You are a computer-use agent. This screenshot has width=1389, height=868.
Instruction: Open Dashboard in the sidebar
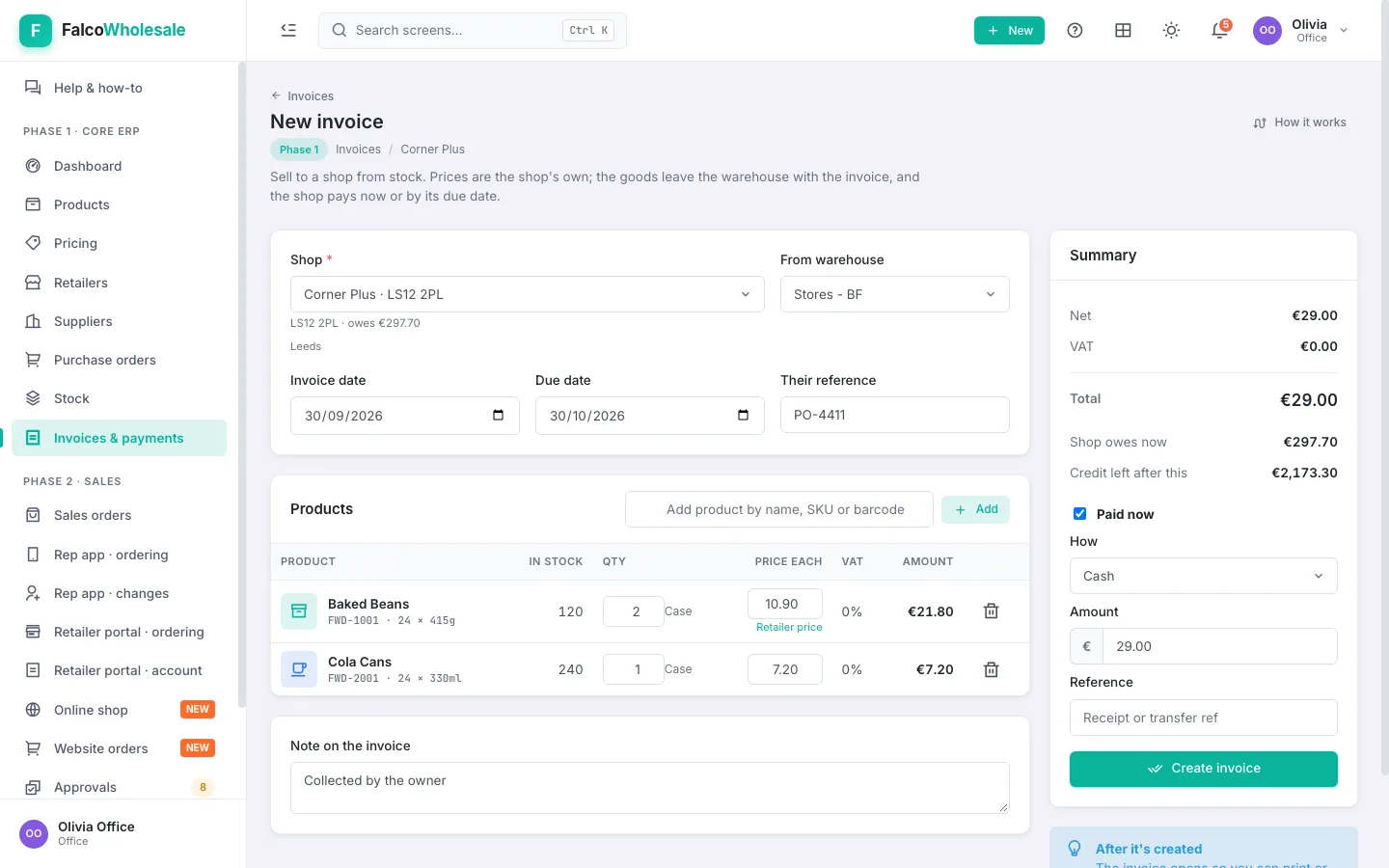pos(120,166)
